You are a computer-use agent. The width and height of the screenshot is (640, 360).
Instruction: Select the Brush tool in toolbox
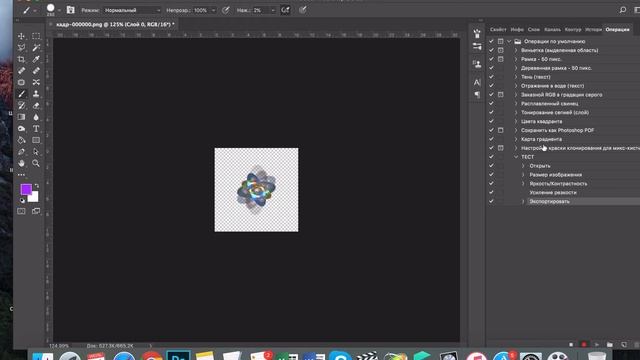point(21,94)
